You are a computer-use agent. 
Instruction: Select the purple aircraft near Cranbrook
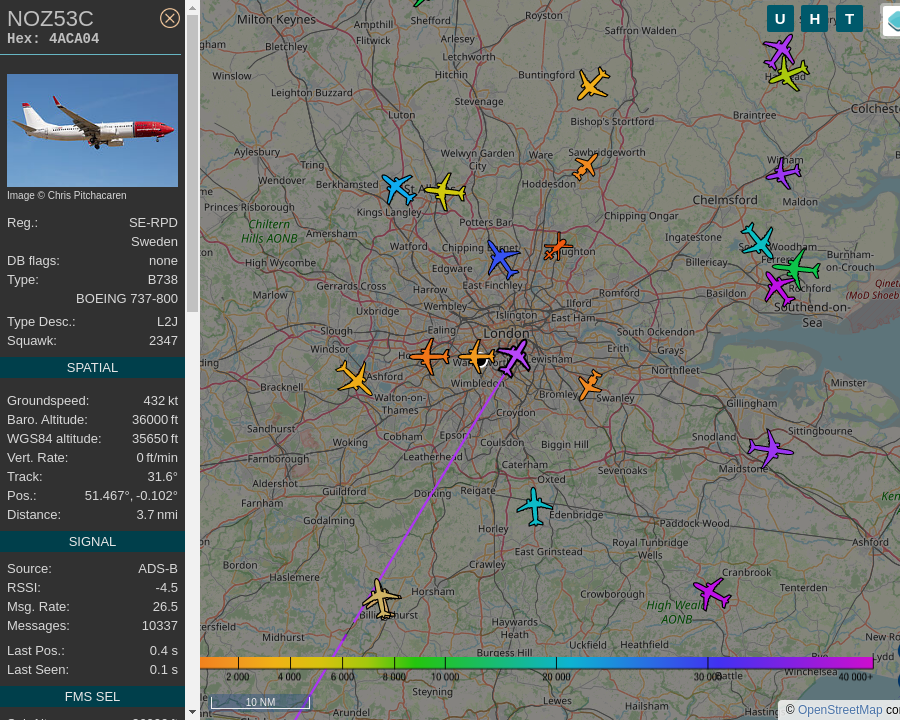[x=712, y=593]
